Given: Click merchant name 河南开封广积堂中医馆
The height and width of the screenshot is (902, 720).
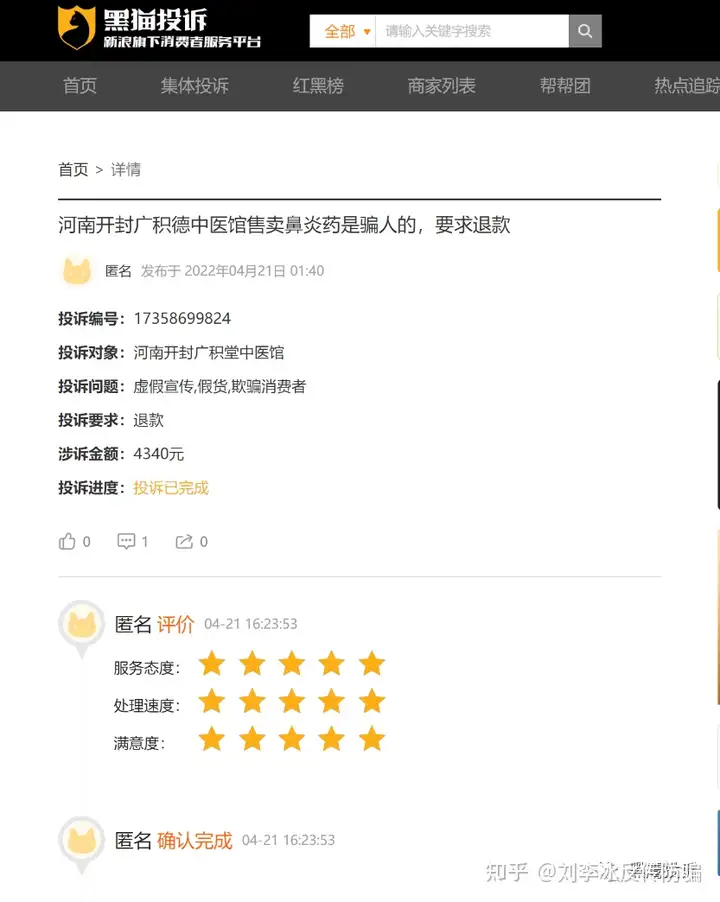Looking at the screenshot, I should pyautogui.click(x=209, y=352).
